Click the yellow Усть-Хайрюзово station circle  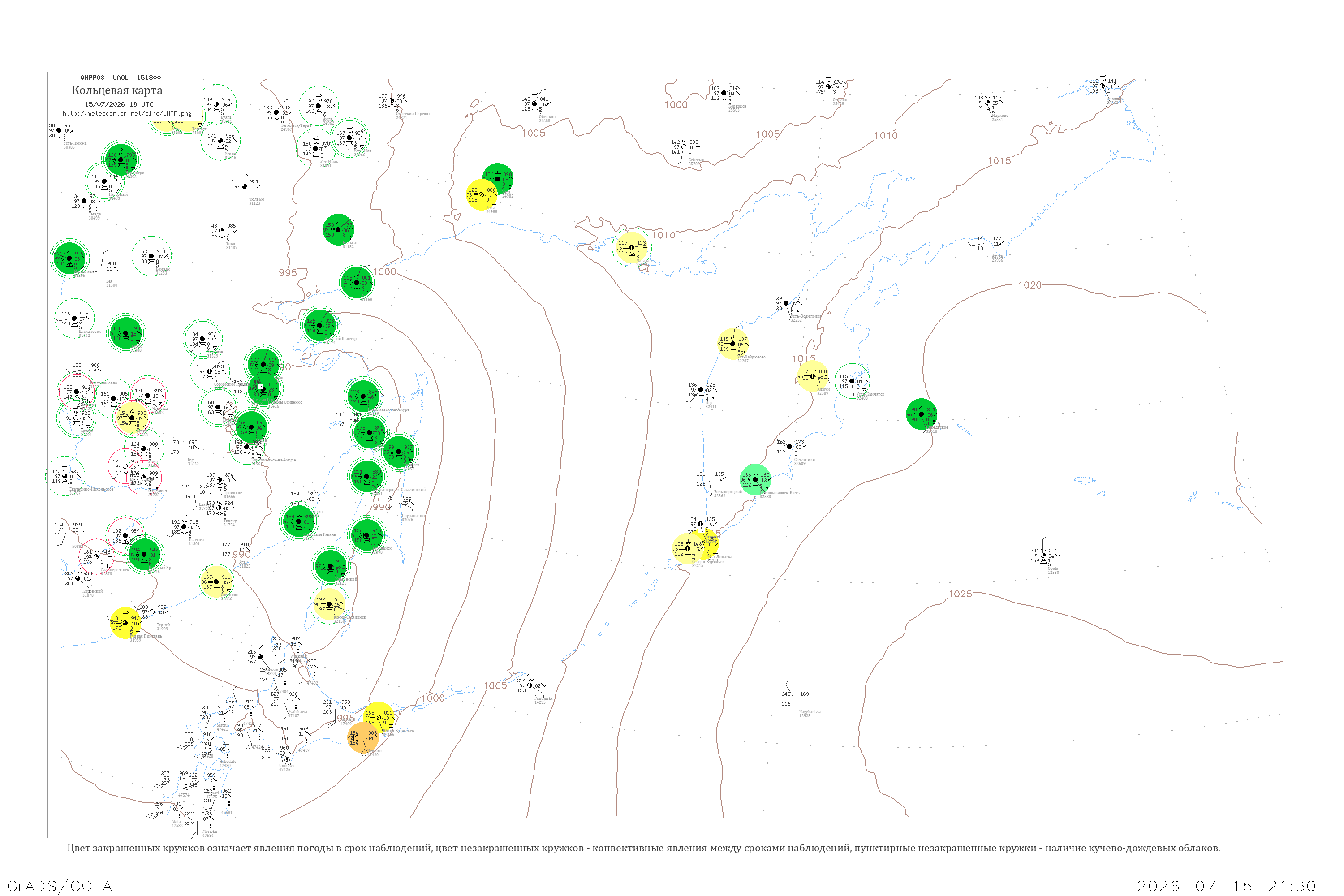pos(732,344)
